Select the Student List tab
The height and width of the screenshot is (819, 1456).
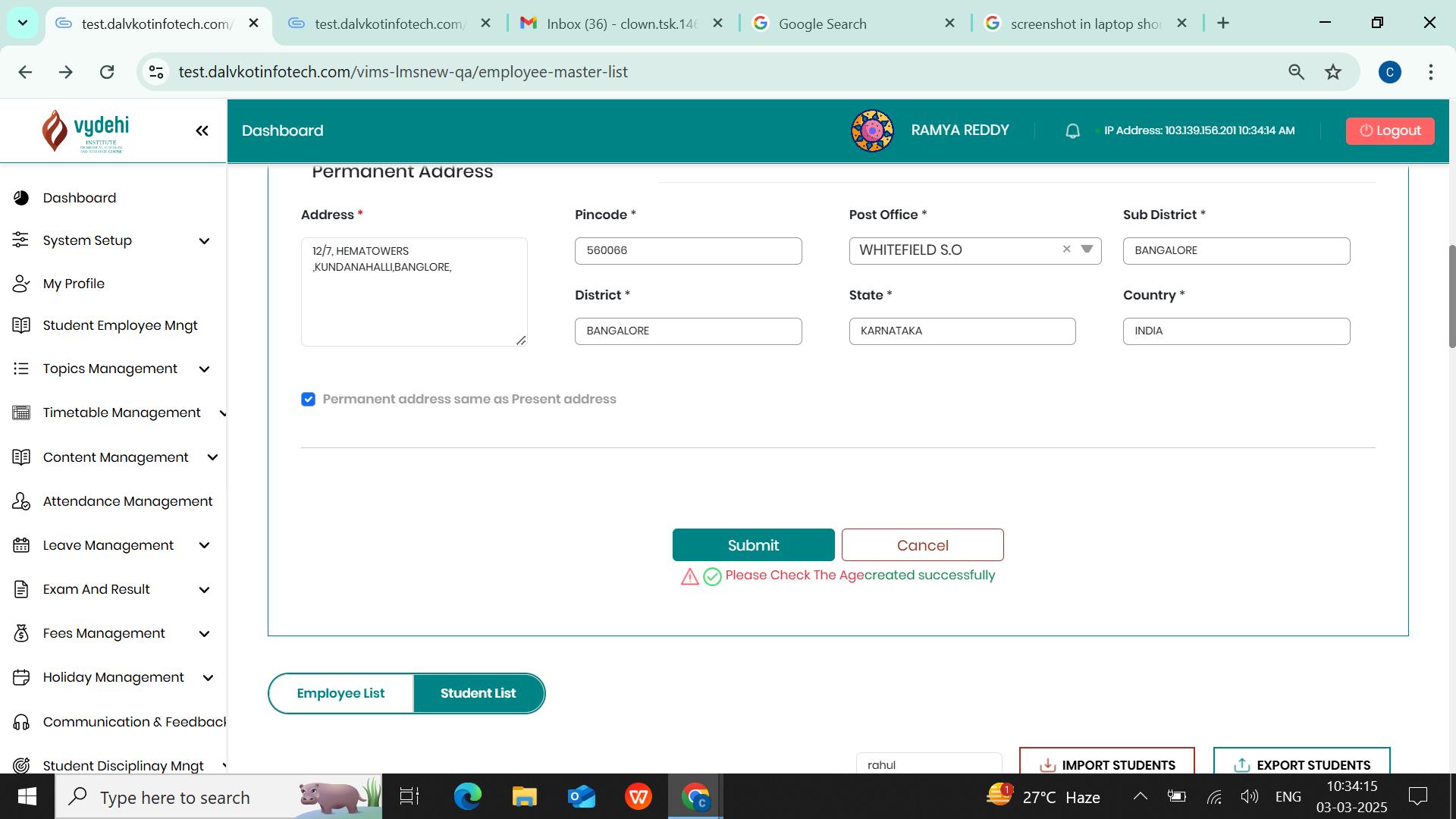coord(479,693)
